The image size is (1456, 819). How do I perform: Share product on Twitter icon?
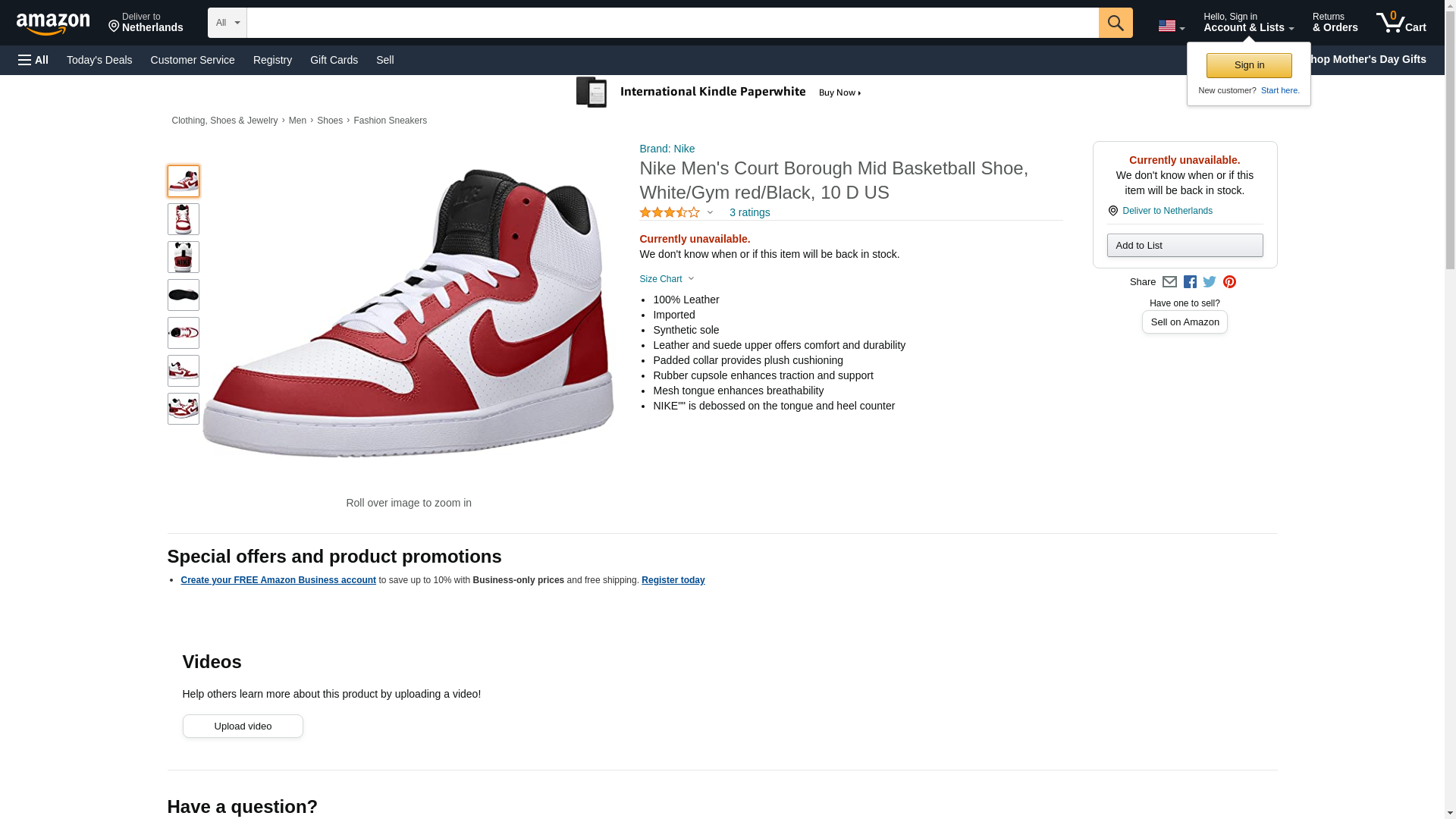pyautogui.click(x=1210, y=282)
